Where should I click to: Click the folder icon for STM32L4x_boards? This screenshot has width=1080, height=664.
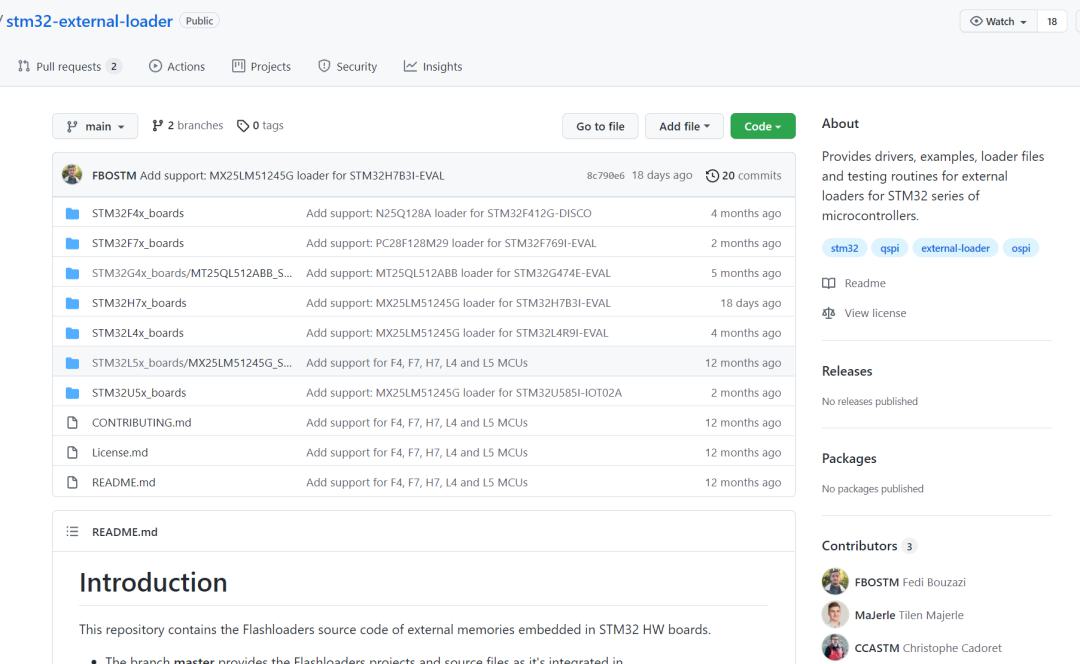point(72,333)
